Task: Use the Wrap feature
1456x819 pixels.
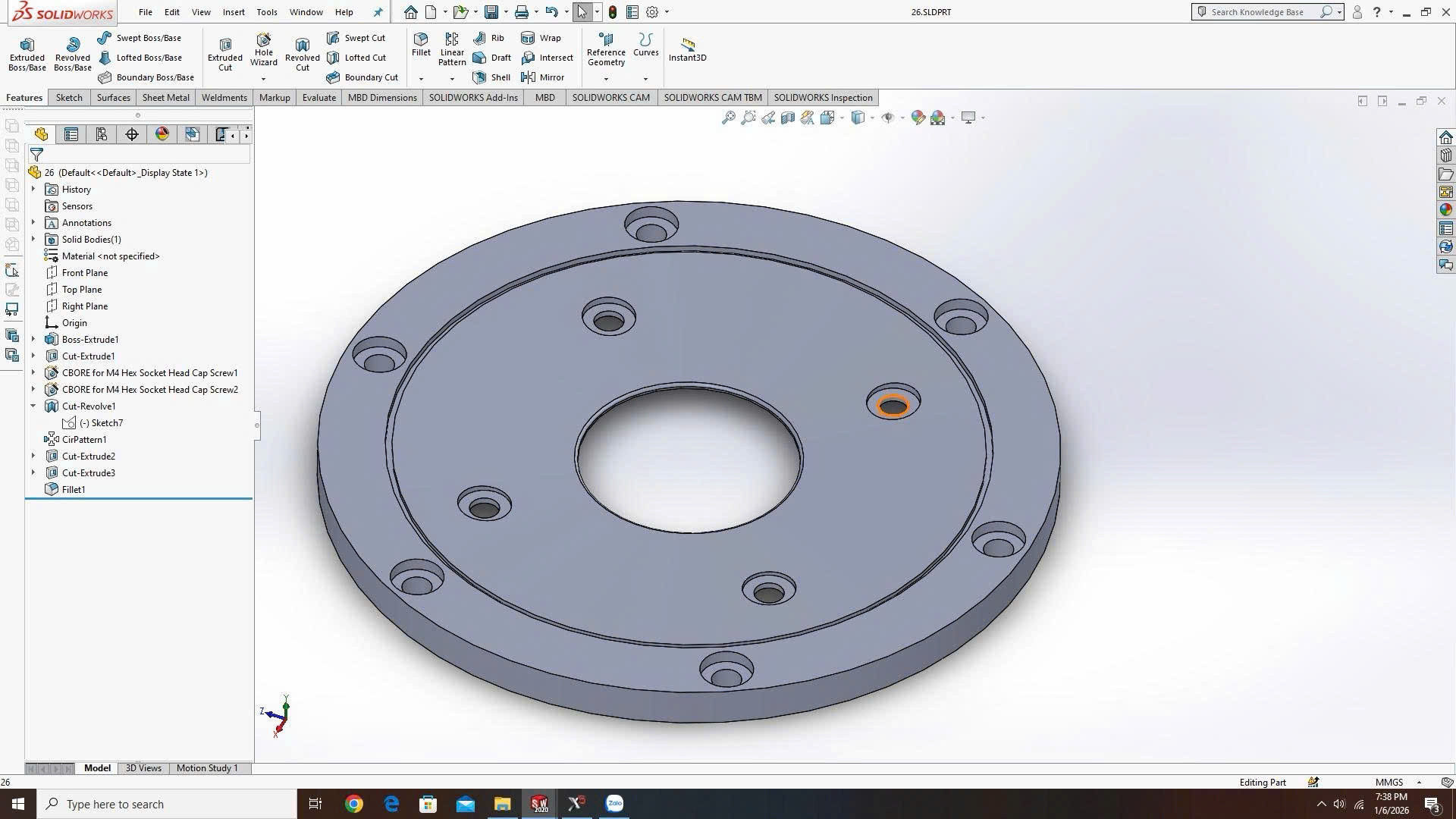Action: pos(541,38)
